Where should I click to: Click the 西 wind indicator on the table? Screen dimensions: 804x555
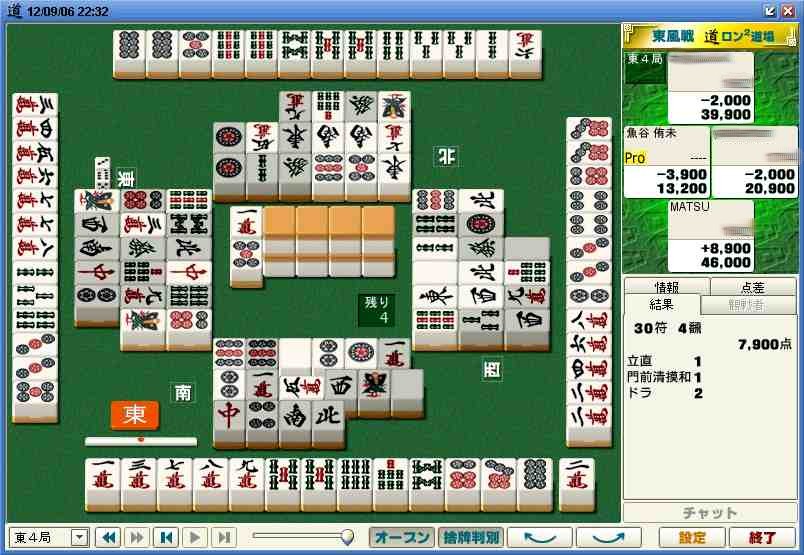tap(492, 370)
